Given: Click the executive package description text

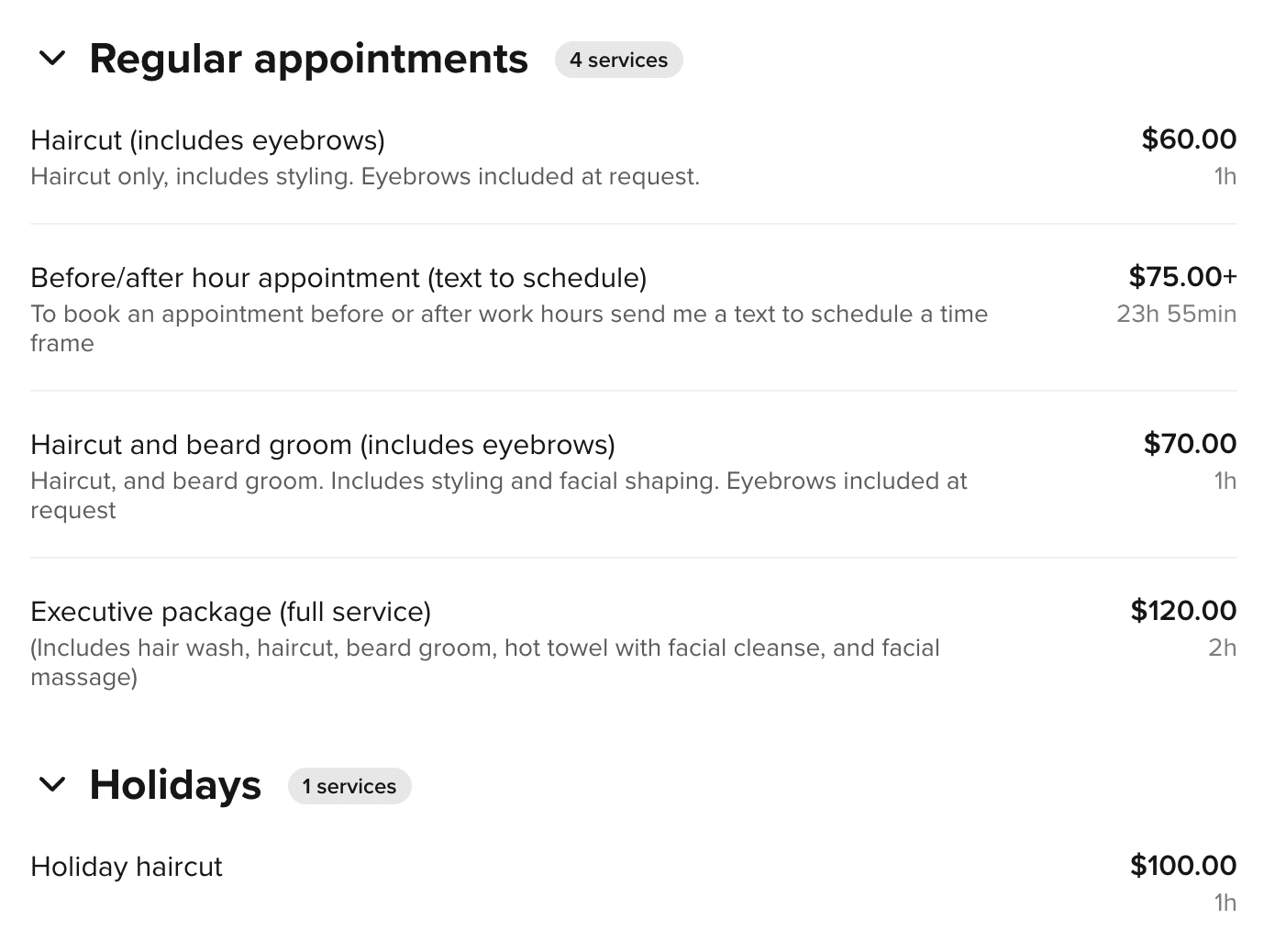Looking at the screenshot, I should coord(485,663).
